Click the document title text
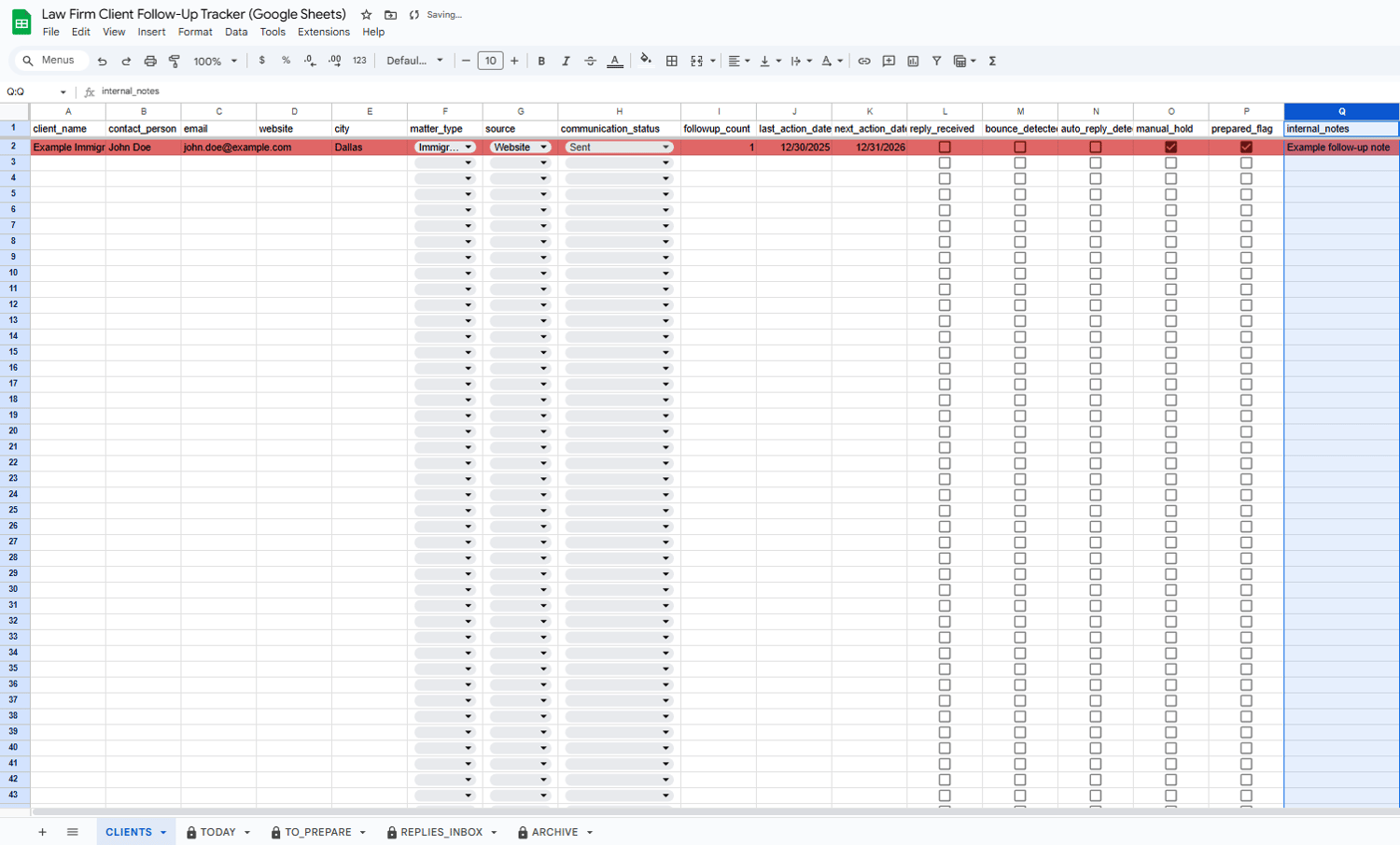 tap(194, 14)
